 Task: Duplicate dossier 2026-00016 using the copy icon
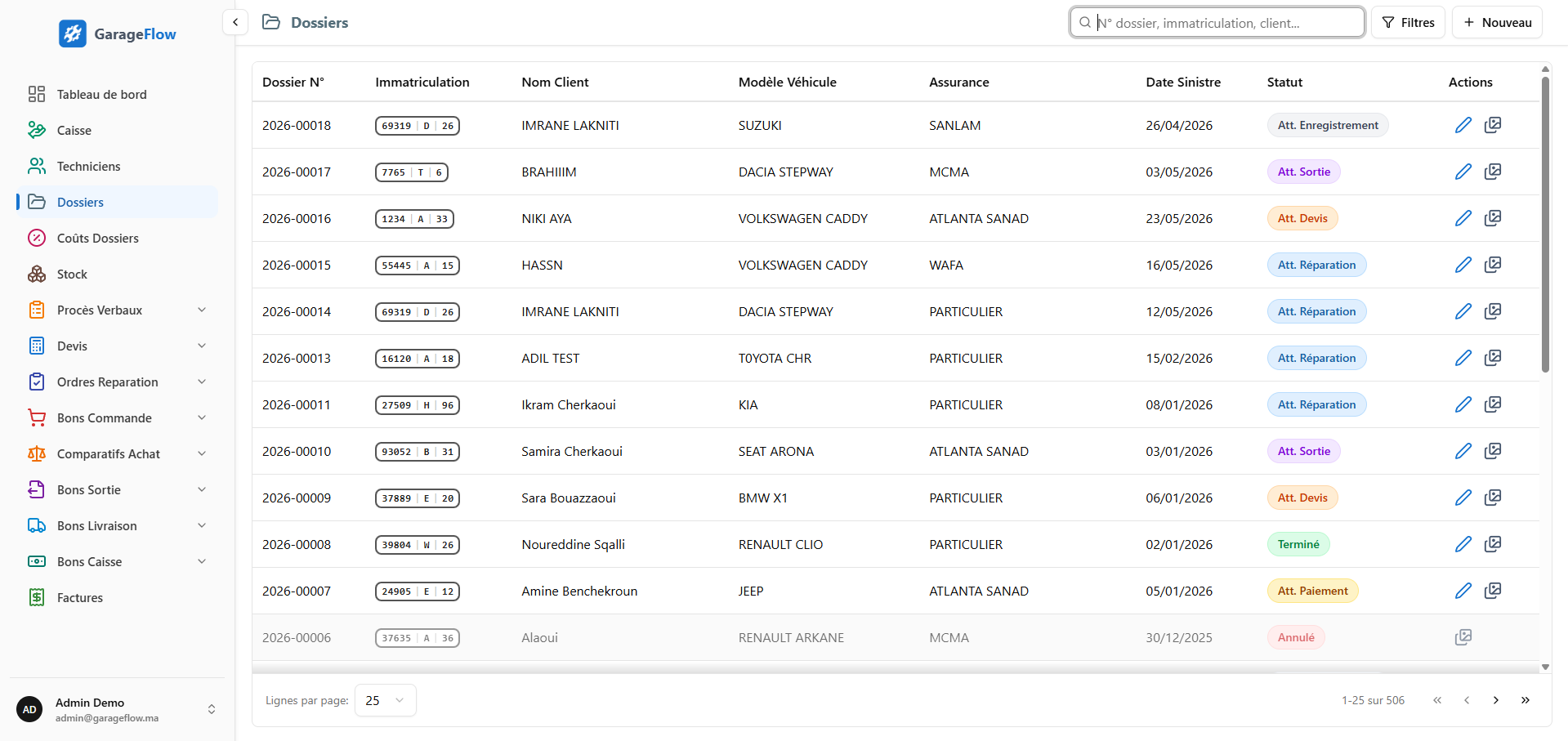(1493, 218)
